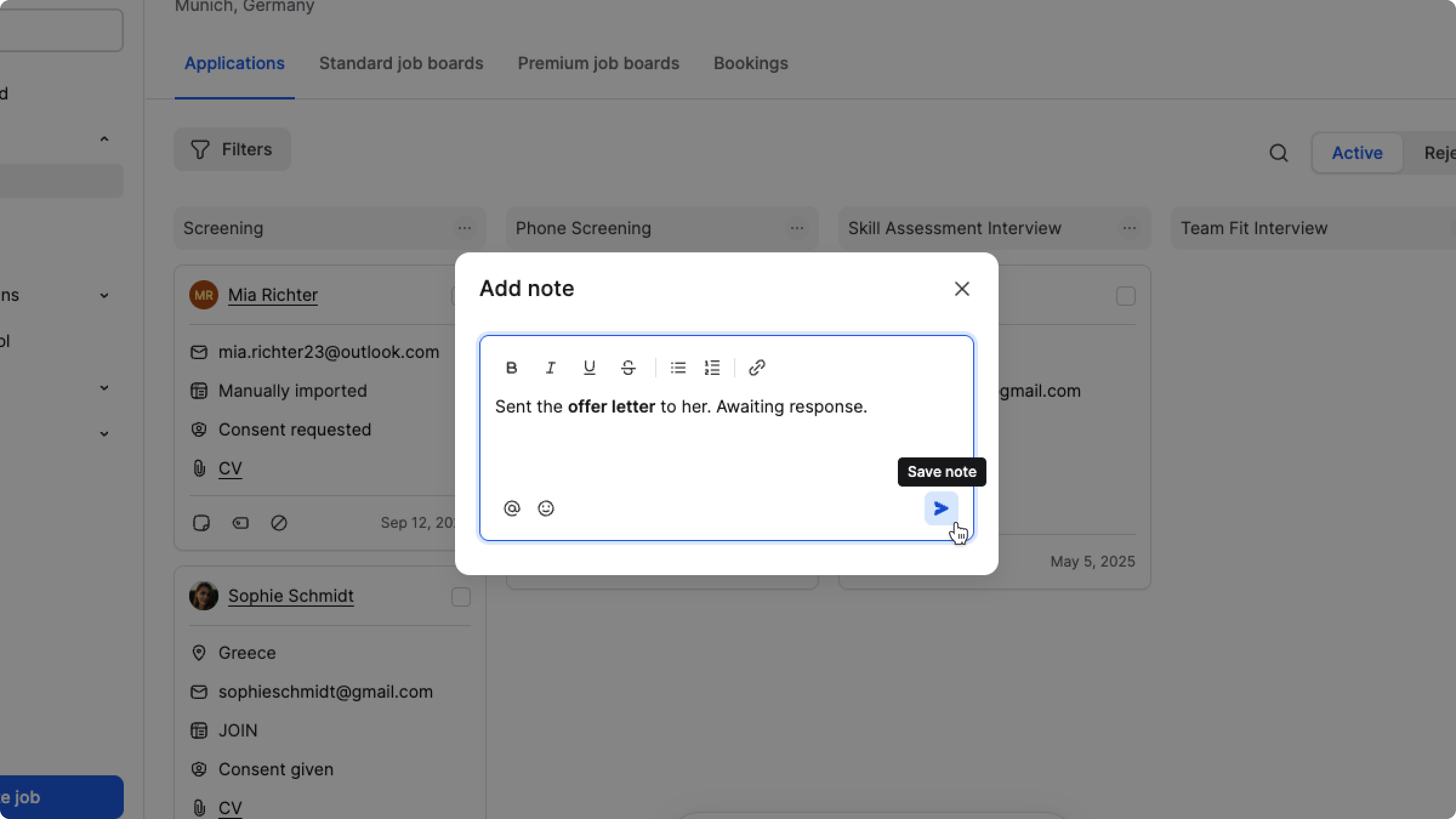Image resolution: width=1456 pixels, height=819 pixels.
Task: Open the Phone Screening column options menu
Action: point(797,229)
